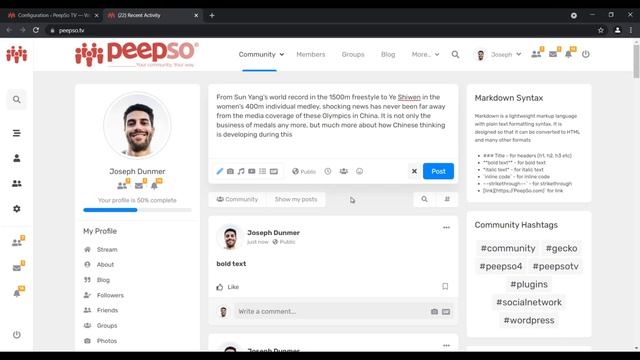Filter stream by hashtag icon
The width and height of the screenshot is (640, 360).
(447, 199)
